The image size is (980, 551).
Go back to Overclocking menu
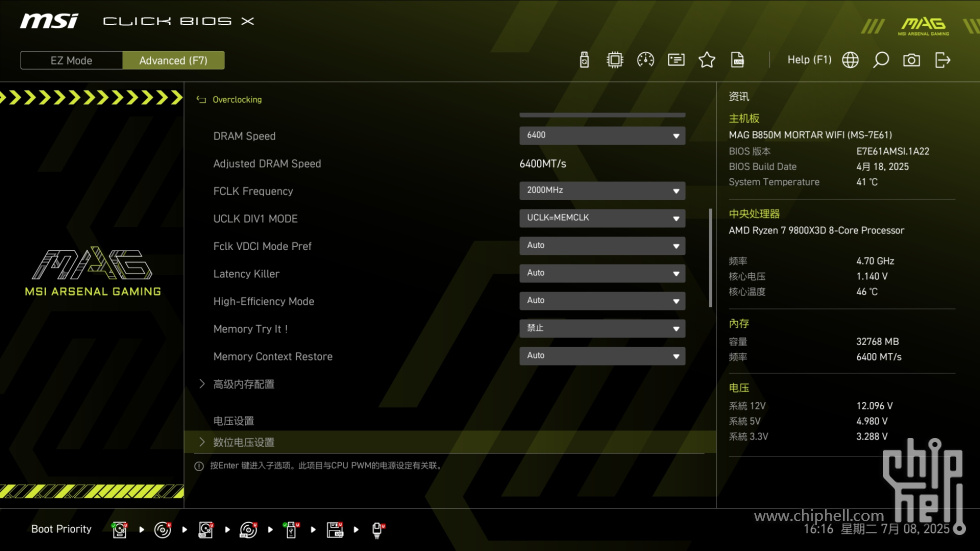(237, 99)
